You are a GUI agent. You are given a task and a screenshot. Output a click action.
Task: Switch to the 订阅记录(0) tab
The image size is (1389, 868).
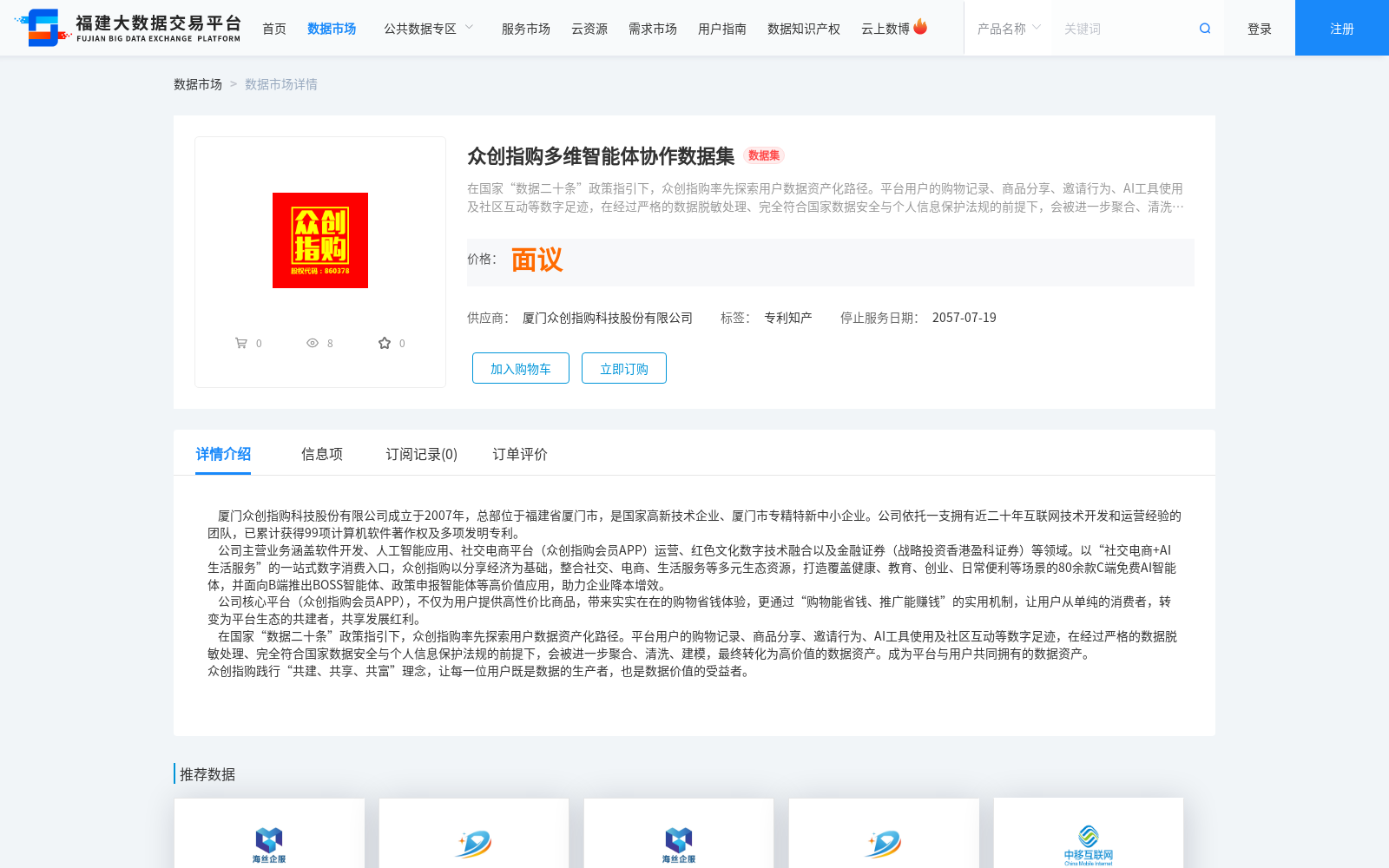click(422, 454)
